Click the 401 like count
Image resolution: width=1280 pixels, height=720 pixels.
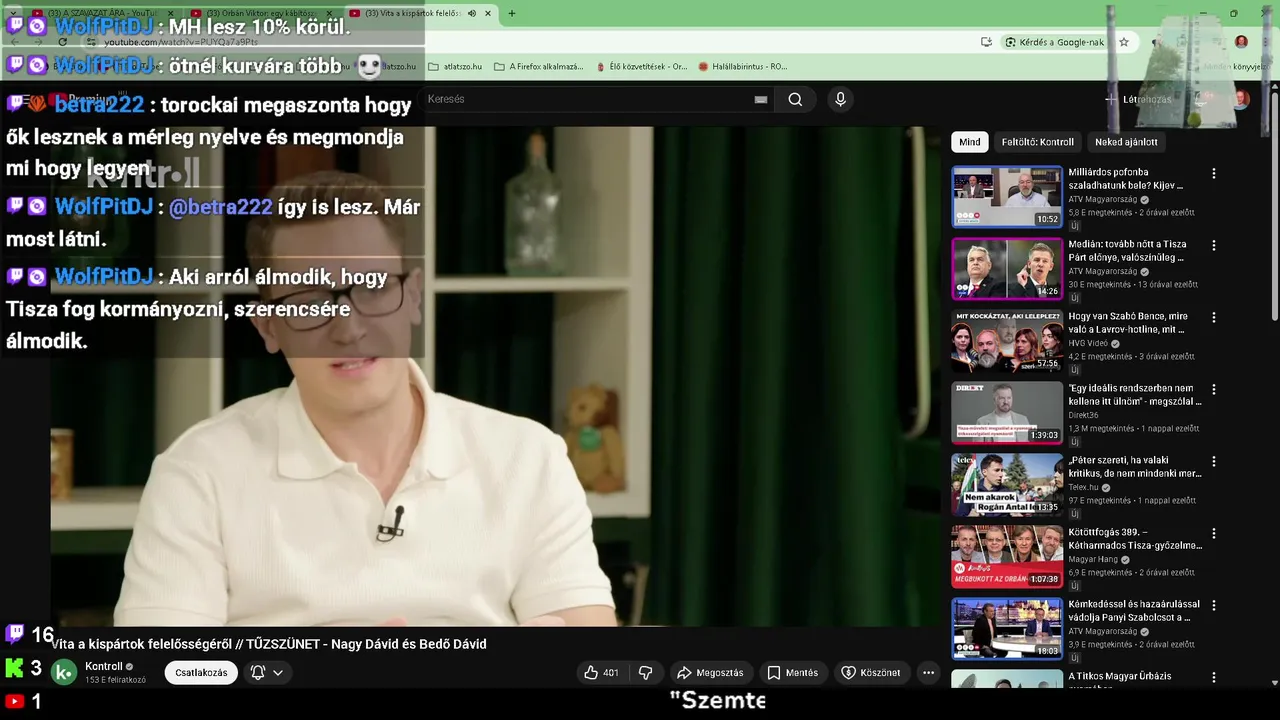pyautogui.click(x=611, y=673)
